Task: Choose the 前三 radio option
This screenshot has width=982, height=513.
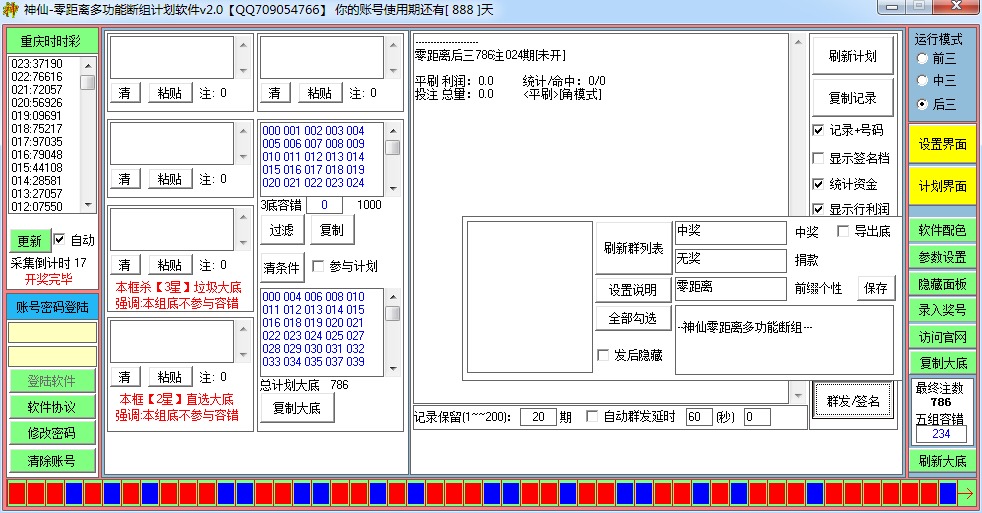Action: tap(922, 58)
